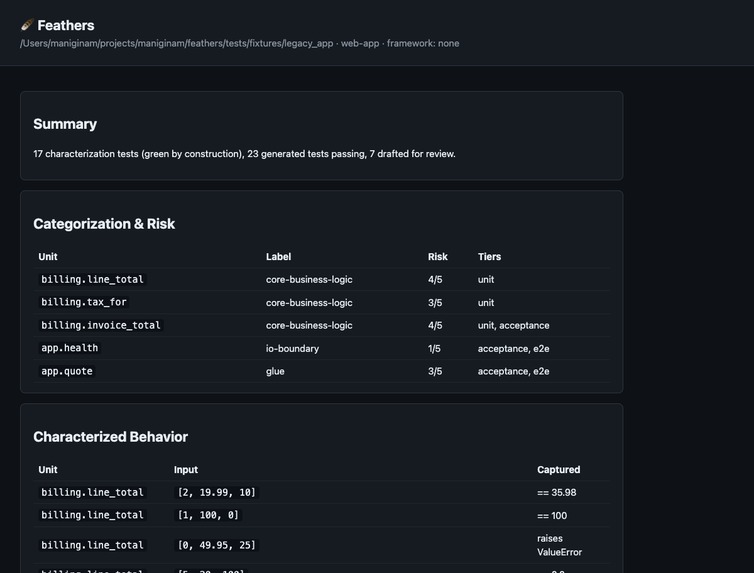Select the legacy_app project path text
Screen dimensions: 754x573
176,43
